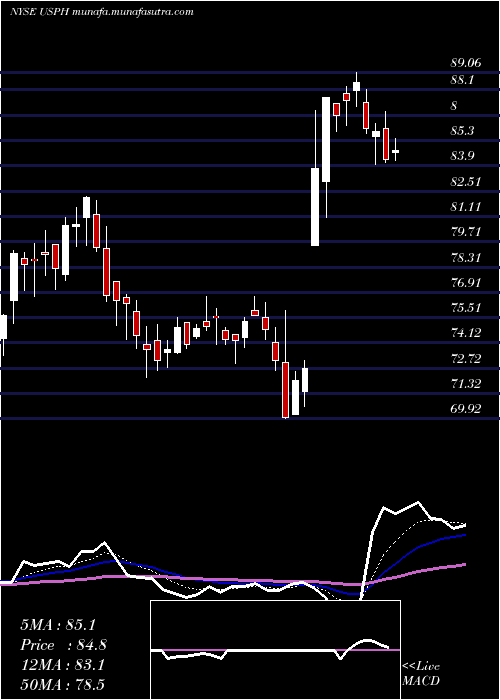Click the tall white gap-up candle near 79.71
Screen dimensions: 500x700
tap(315, 207)
